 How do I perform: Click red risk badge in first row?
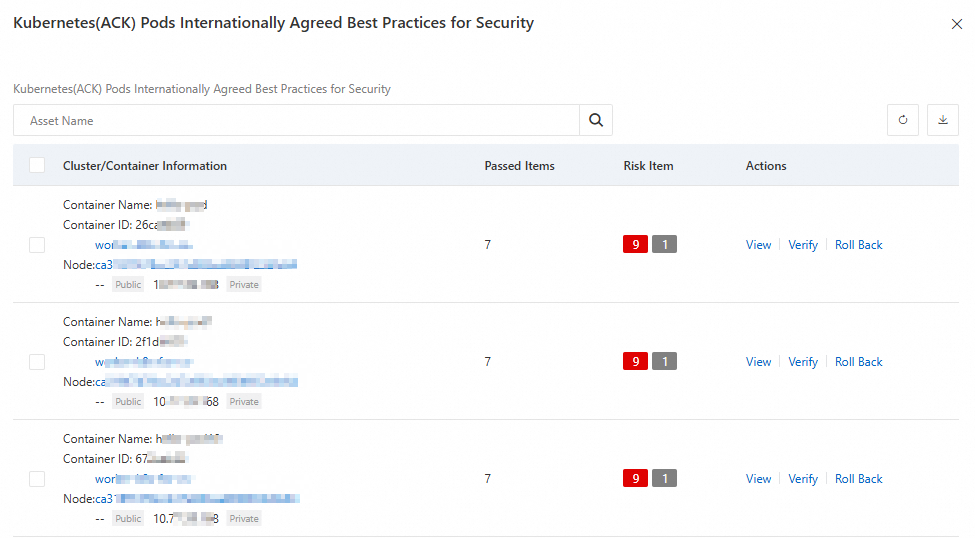click(635, 245)
